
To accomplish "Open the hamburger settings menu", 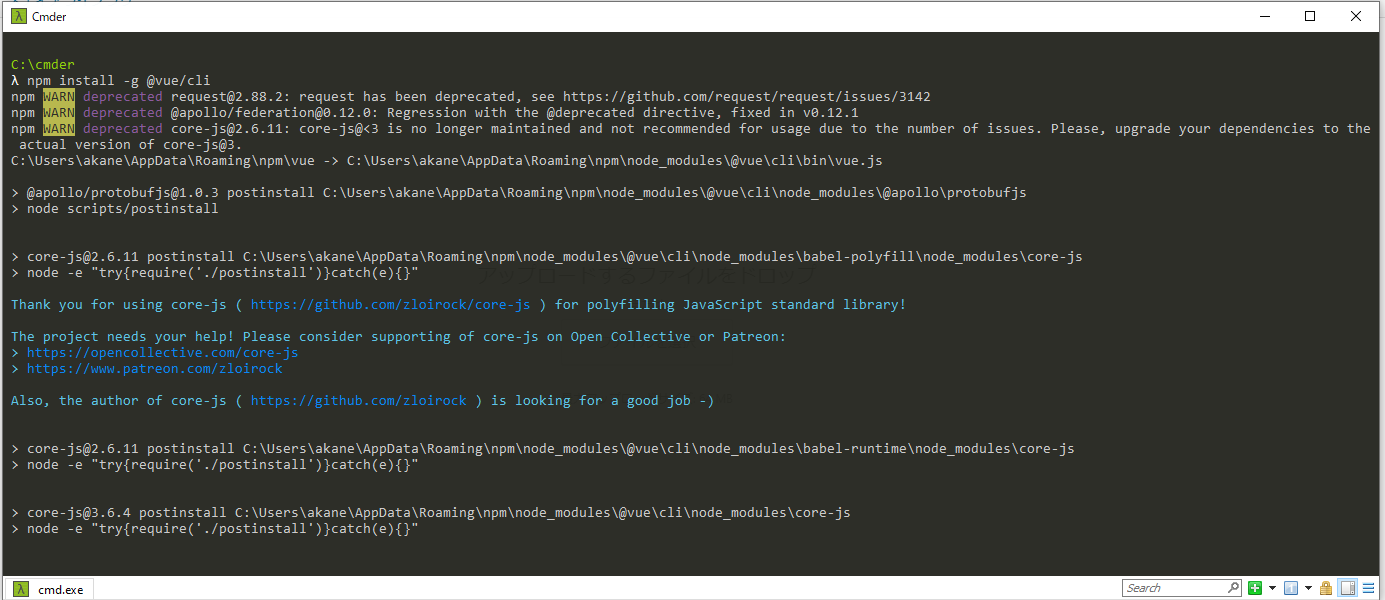I will click(x=1368, y=588).
